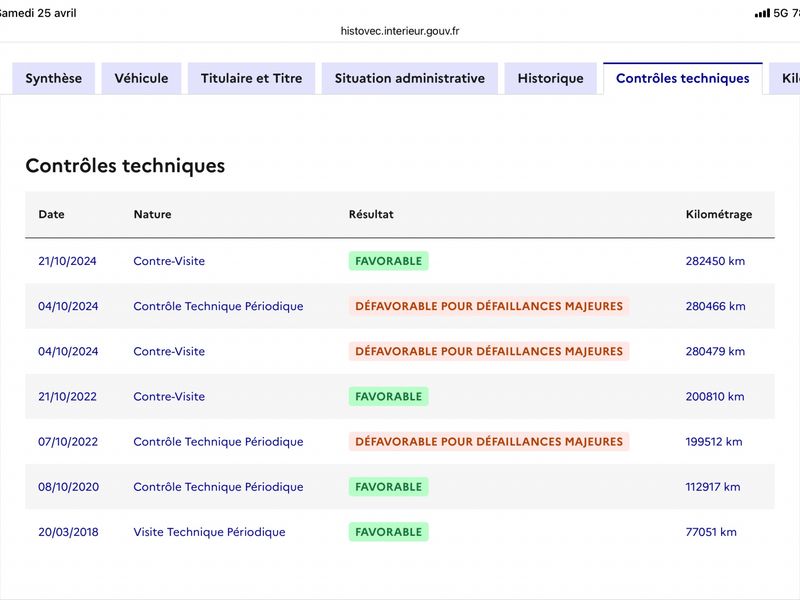This screenshot has width=800, height=600.
Task: Select the Contrôles techniques tab
Action: point(683,79)
